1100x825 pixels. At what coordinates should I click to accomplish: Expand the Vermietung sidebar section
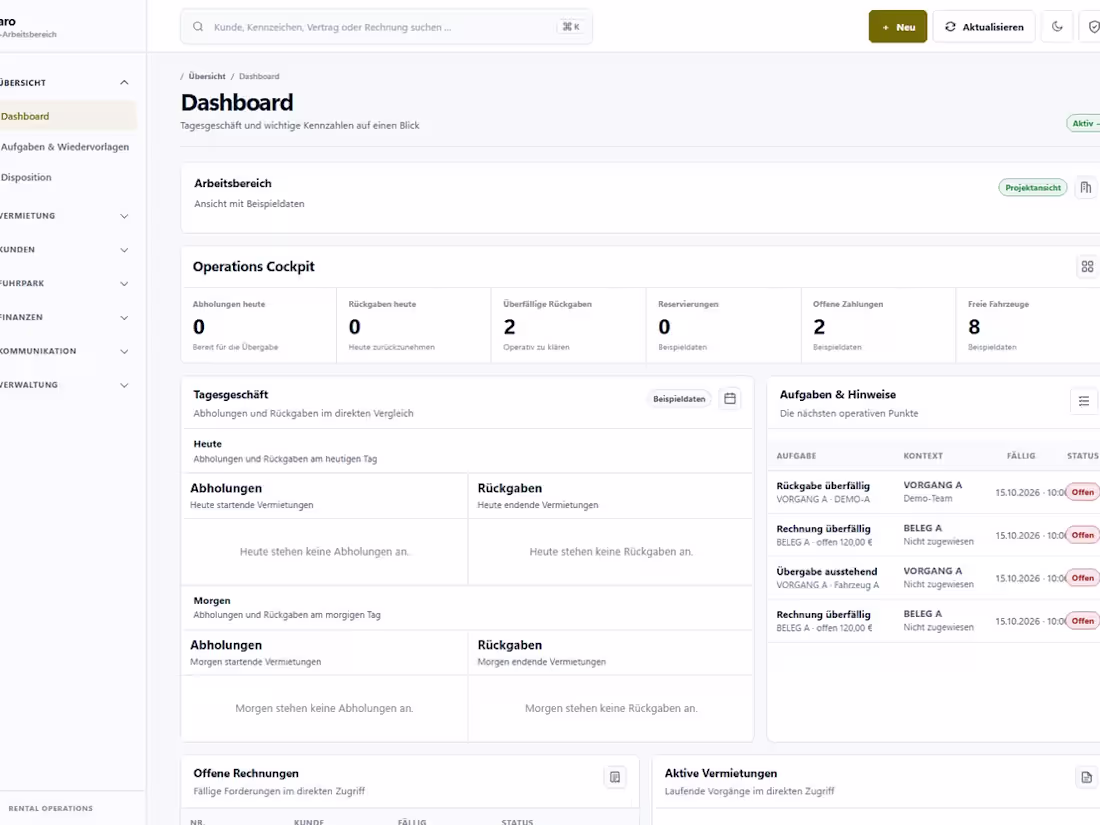click(x=65, y=216)
